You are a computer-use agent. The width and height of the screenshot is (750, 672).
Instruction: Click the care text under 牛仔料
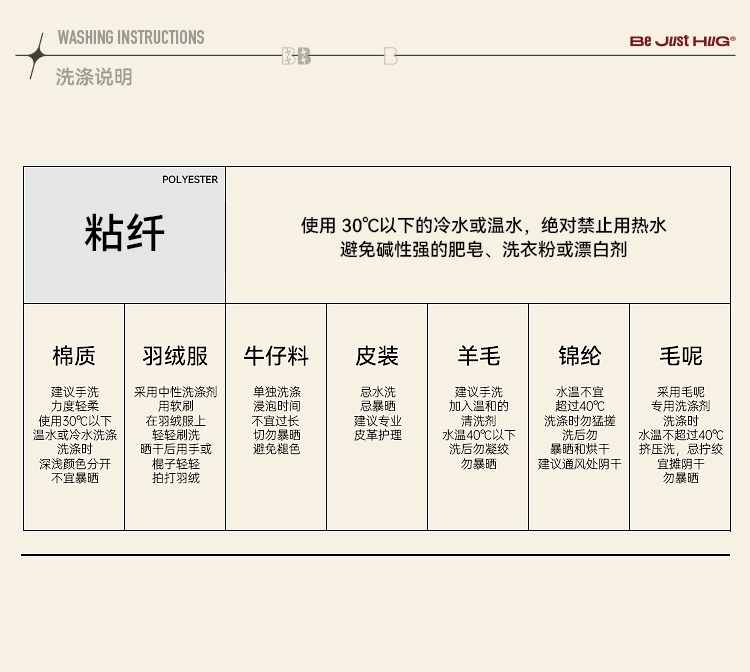[276, 421]
